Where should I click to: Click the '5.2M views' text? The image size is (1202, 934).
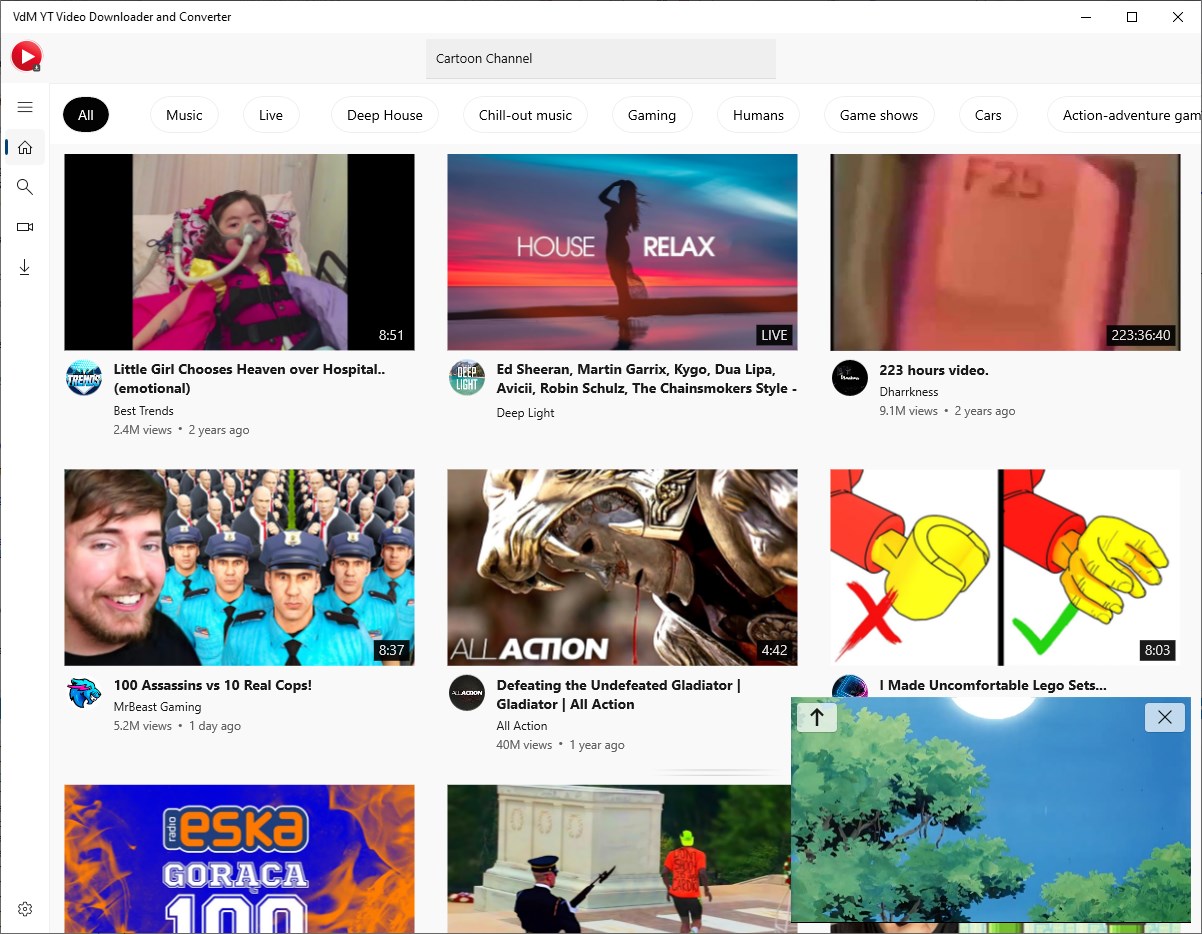143,726
